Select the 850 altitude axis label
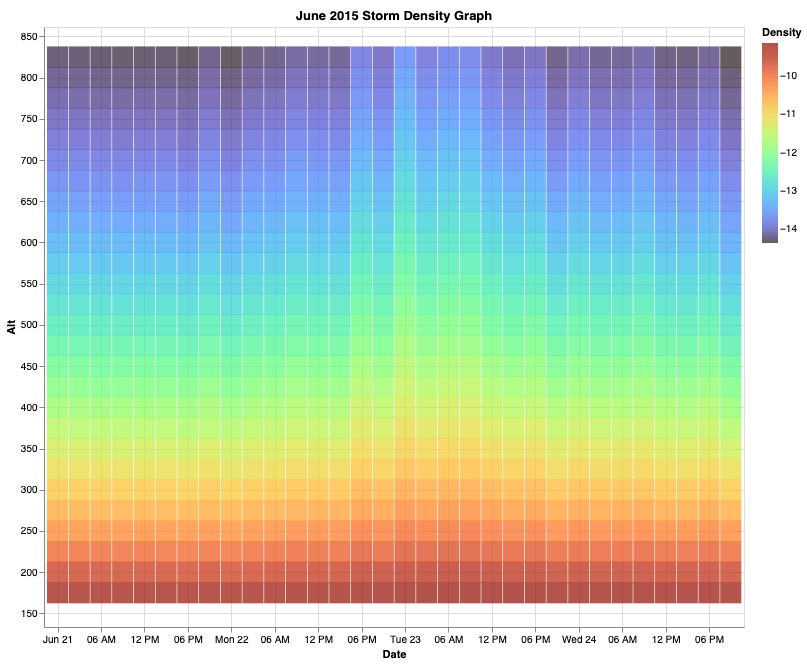Viewport: 807px width, 664px height. coord(28,37)
